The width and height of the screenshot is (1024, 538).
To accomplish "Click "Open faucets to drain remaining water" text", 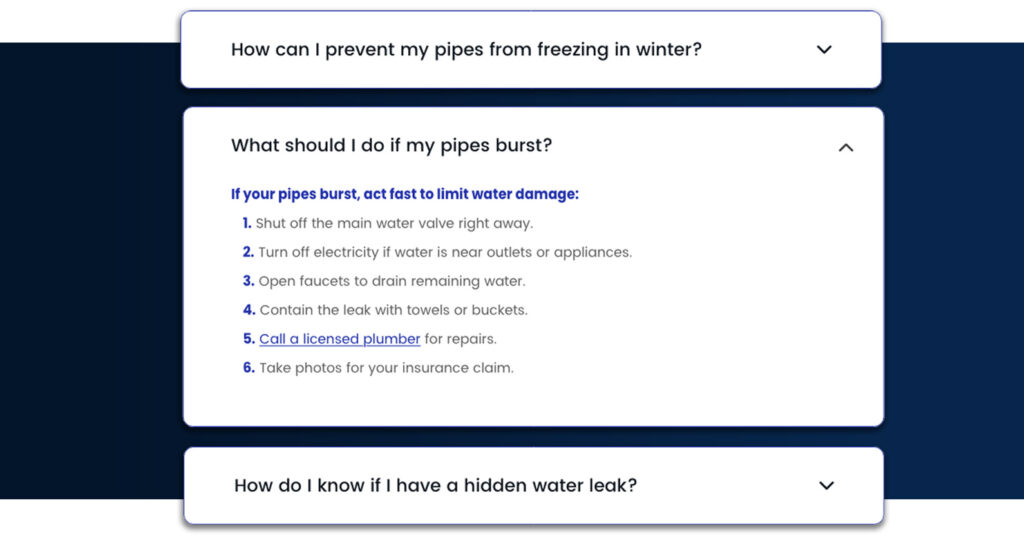I will (391, 281).
